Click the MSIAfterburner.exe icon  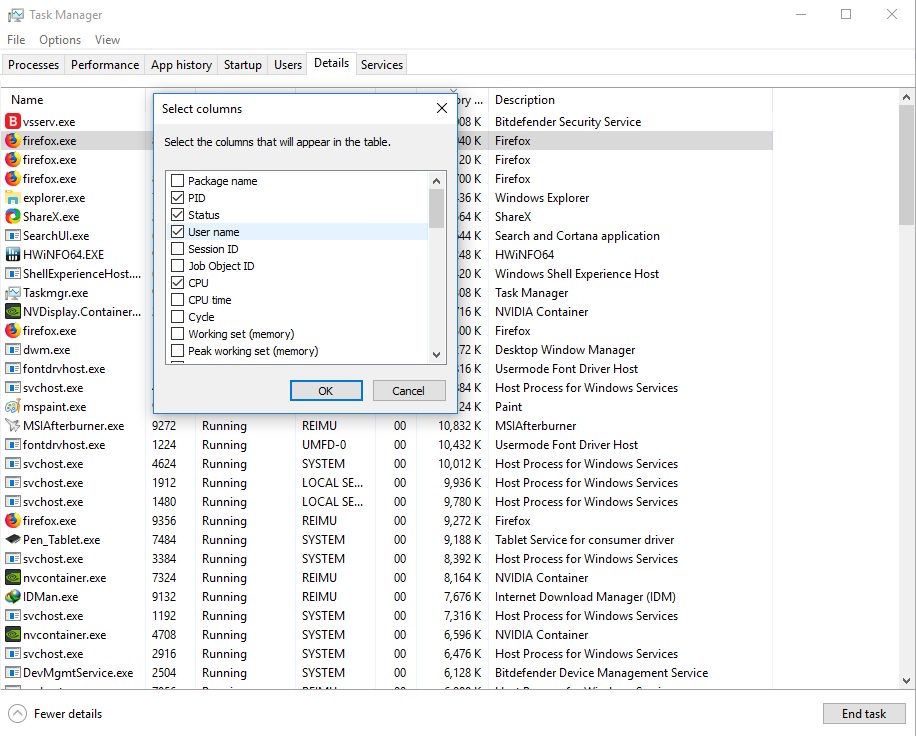(x=13, y=426)
